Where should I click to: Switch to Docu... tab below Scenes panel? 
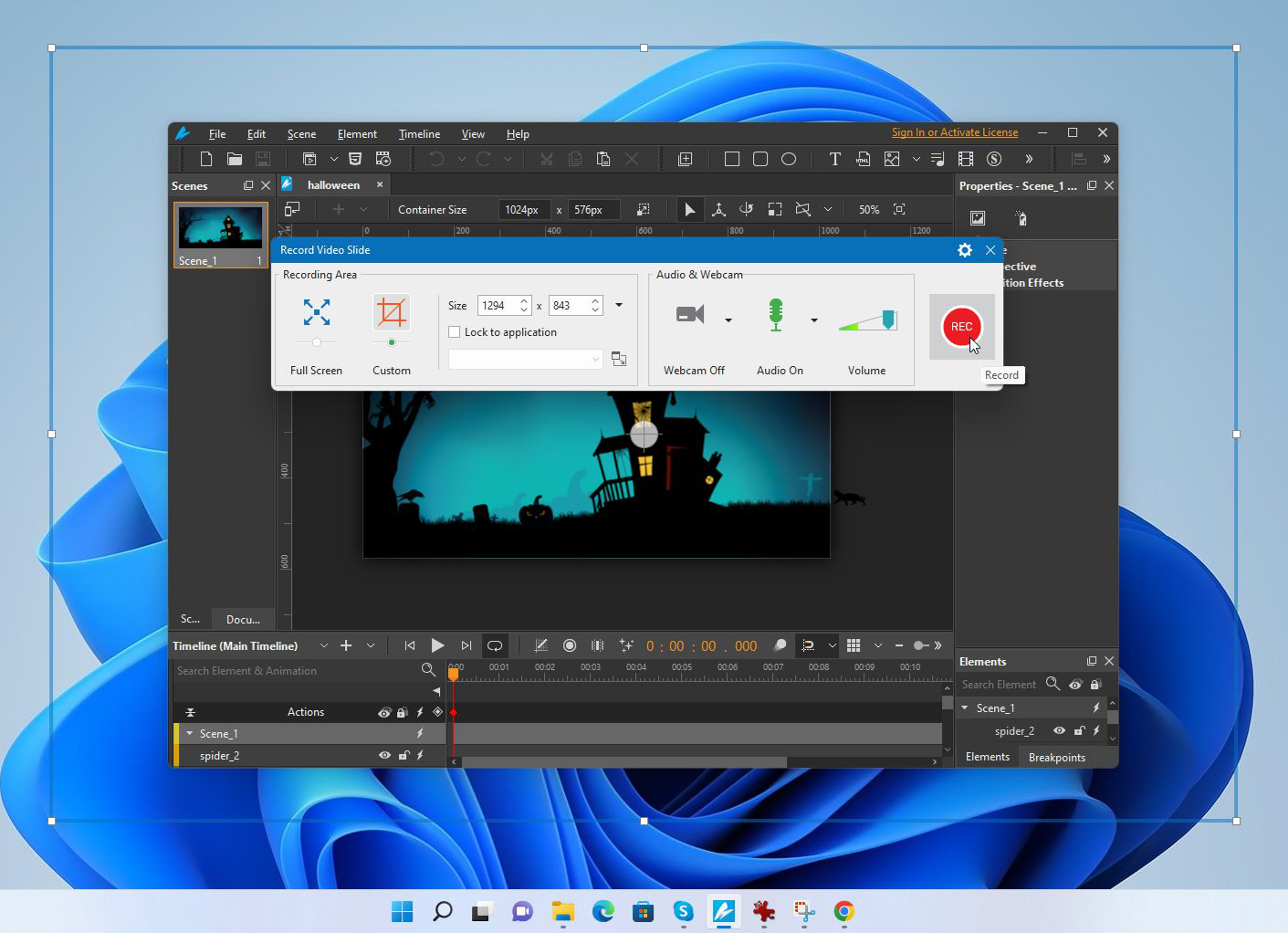tap(243, 619)
